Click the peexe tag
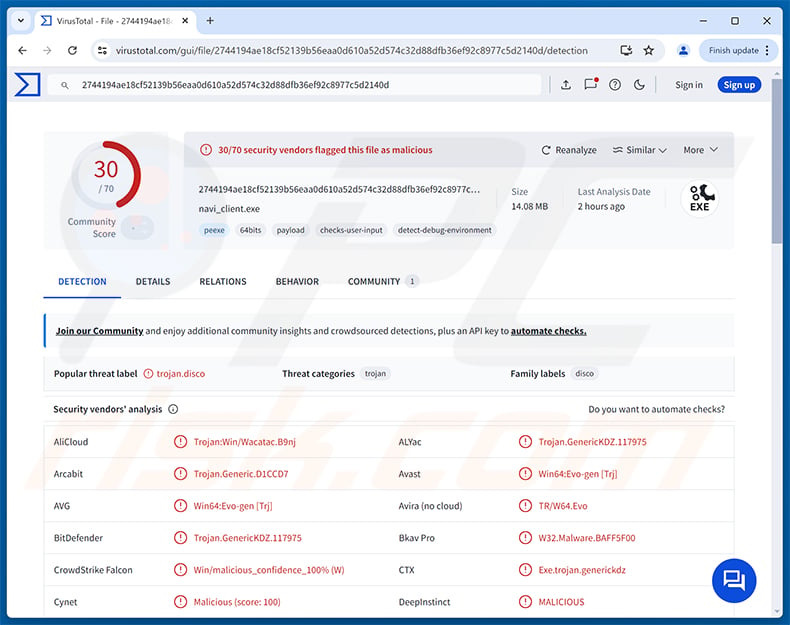 [214, 230]
